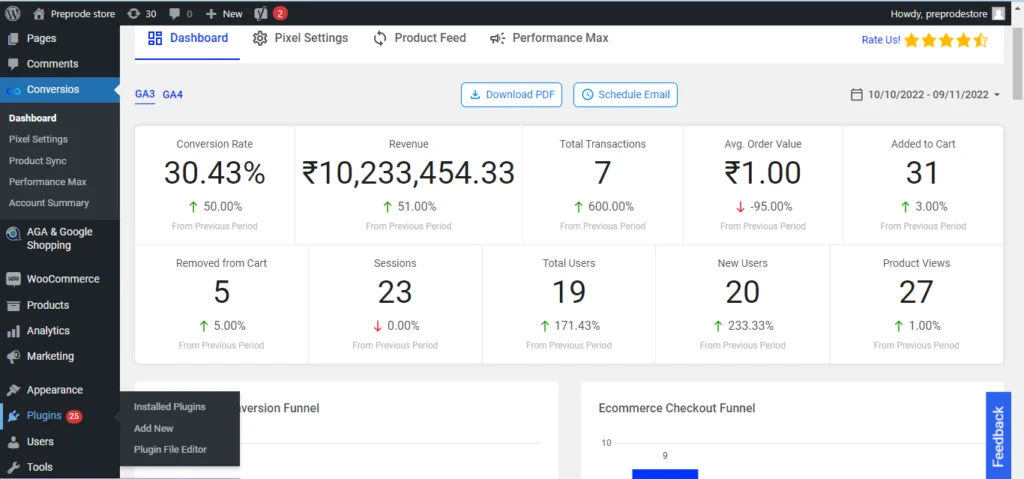Open the comments bubble icon in admin bar

(174, 14)
